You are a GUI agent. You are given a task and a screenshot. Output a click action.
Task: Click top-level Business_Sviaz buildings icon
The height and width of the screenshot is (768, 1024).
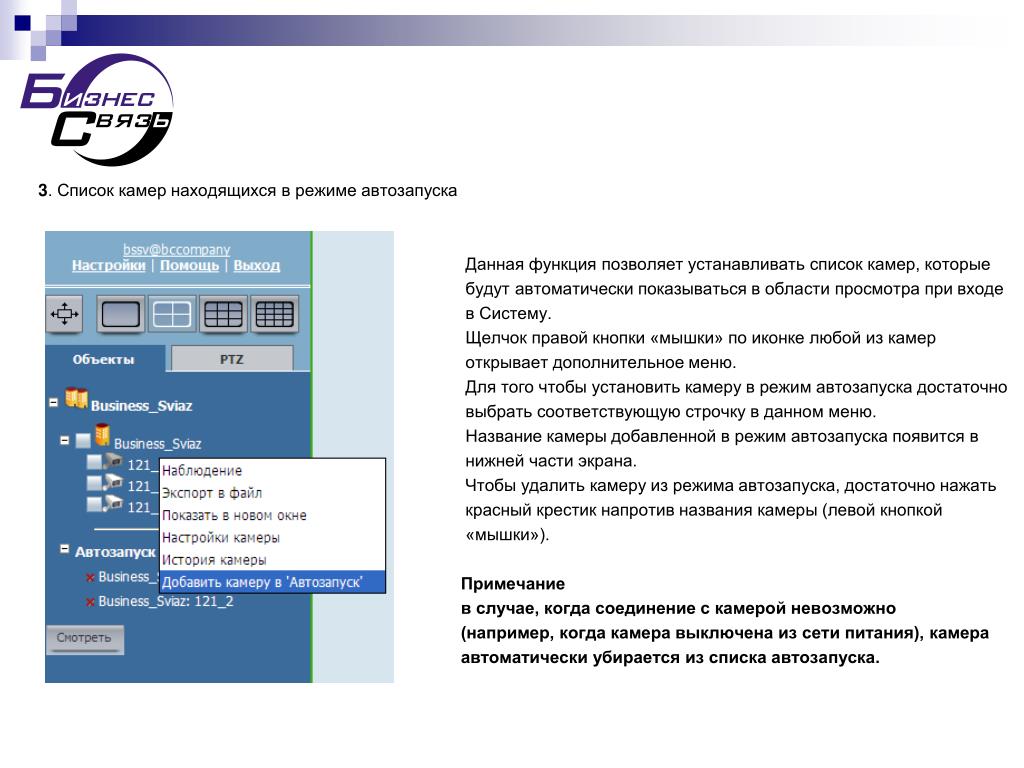click(x=76, y=398)
